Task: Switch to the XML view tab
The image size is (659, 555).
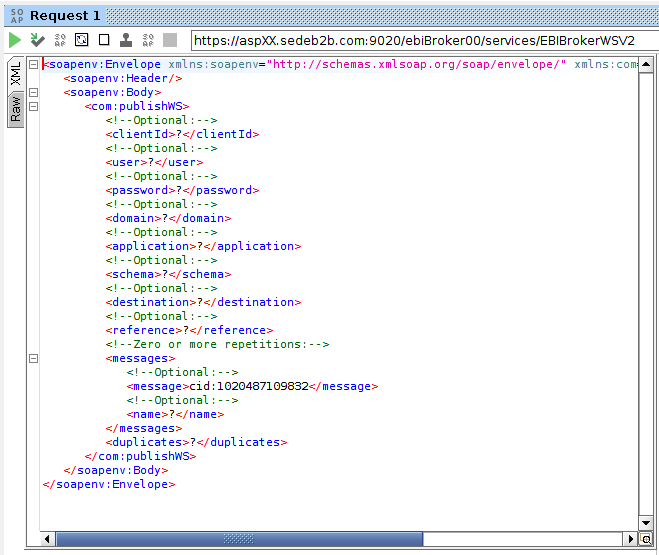Action: tap(15, 74)
